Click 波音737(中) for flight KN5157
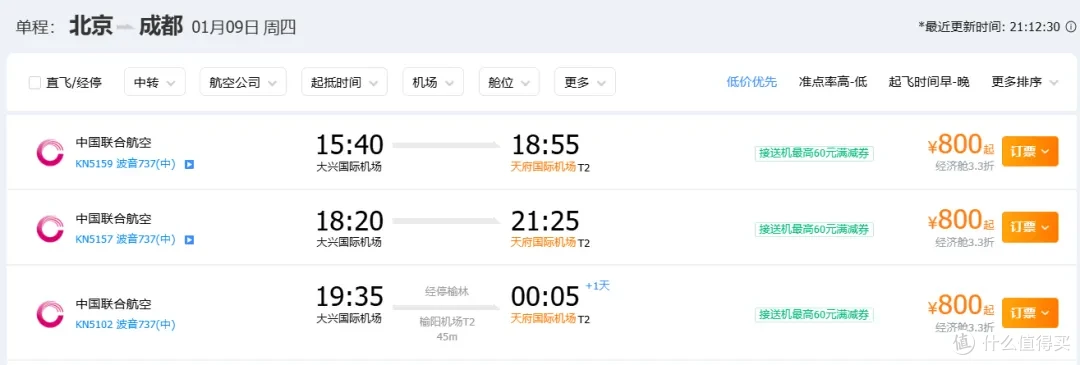Viewport: 1080px width, 365px height. pyautogui.click(x=146, y=239)
